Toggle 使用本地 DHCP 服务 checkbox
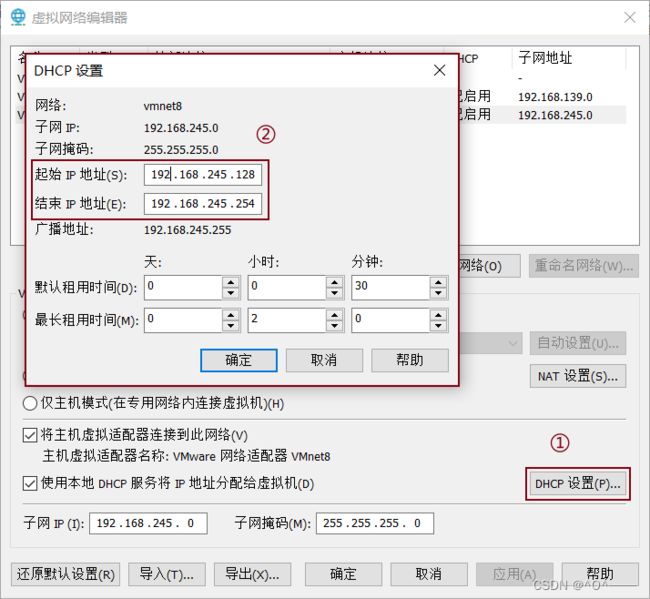The image size is (650, 599). [30, 484]
